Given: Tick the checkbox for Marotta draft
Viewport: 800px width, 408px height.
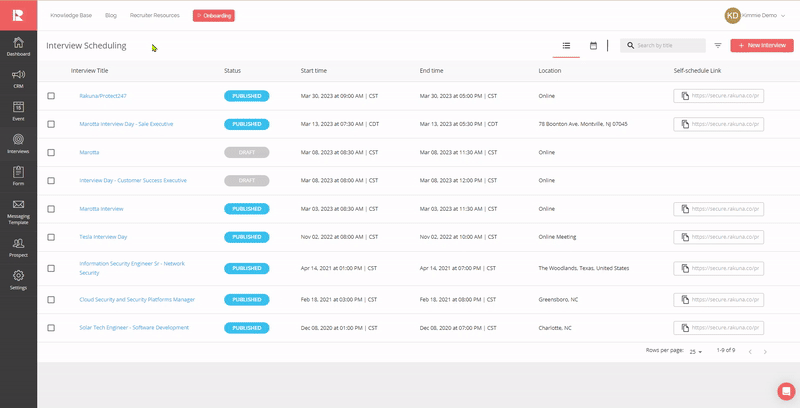Looking at the screenshot, I should pos(51,152).
